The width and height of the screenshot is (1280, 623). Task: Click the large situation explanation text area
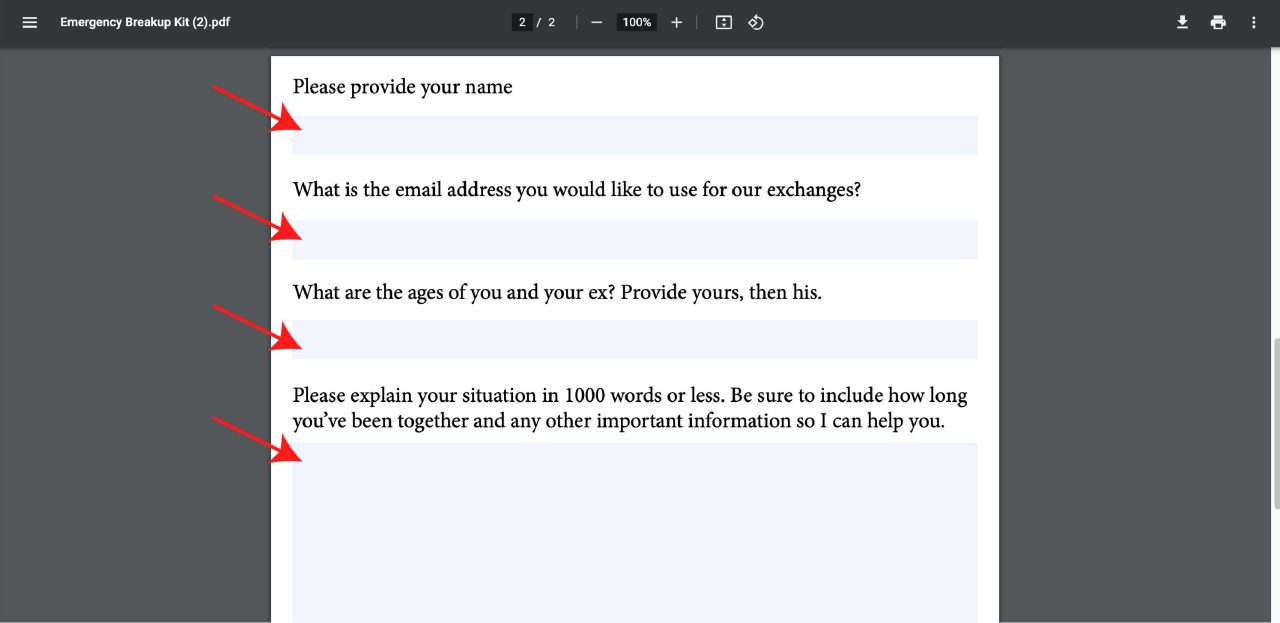pos(635,532)
